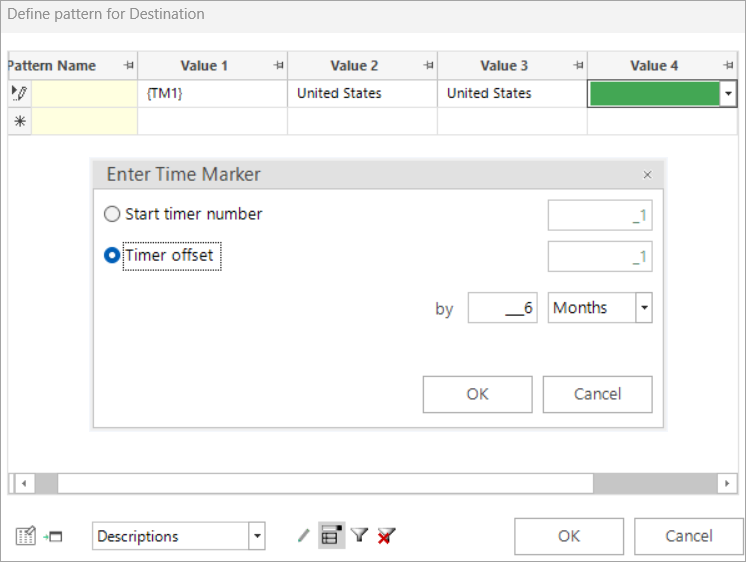The height and width of the screenshot is (562, 746).
Task: Click the Pattern Name cell of edited row
Action: [x=84, y=93]
